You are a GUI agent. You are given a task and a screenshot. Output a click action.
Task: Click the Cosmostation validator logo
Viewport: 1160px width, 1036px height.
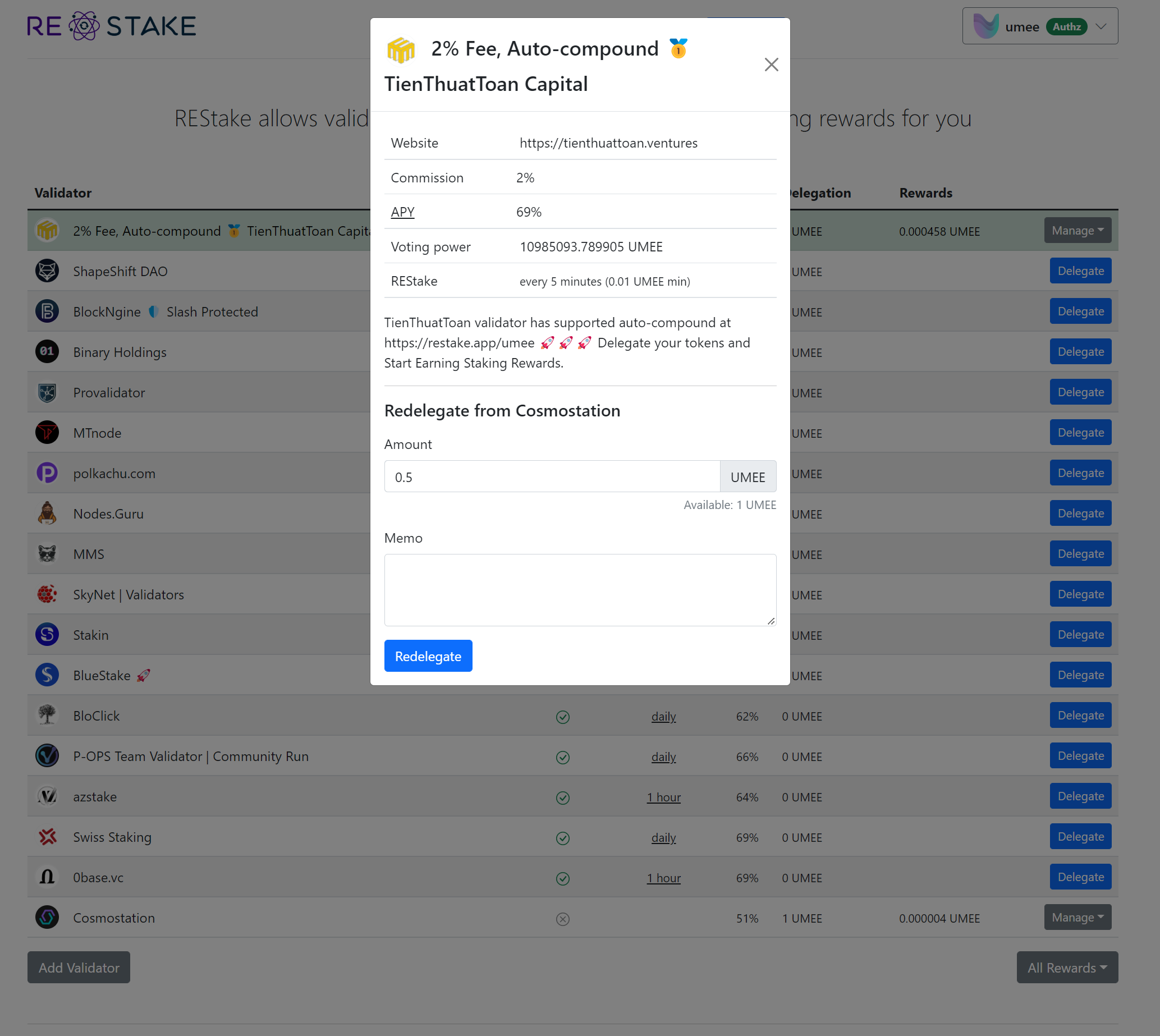tap(47, 918)
